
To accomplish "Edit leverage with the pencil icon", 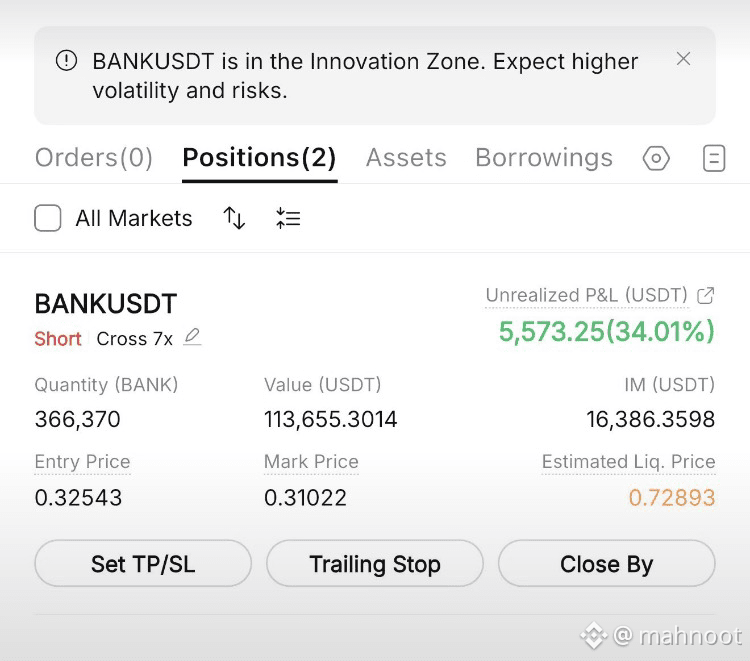I will tap(192, 337).
